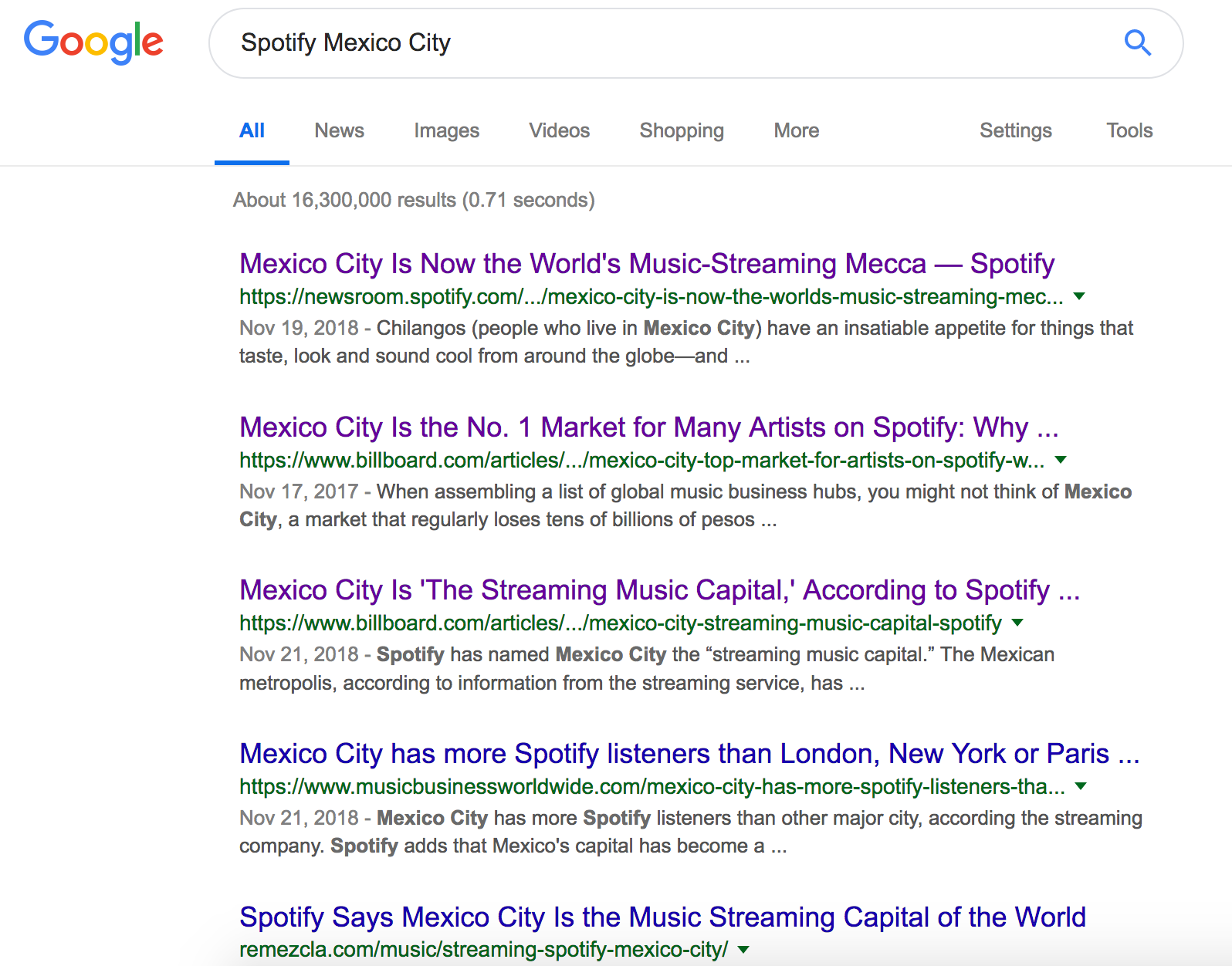Open 'The Streaming Music Capital' Billboard result
This screenshot has width=1232, height=966.
(x=659, y=590)
